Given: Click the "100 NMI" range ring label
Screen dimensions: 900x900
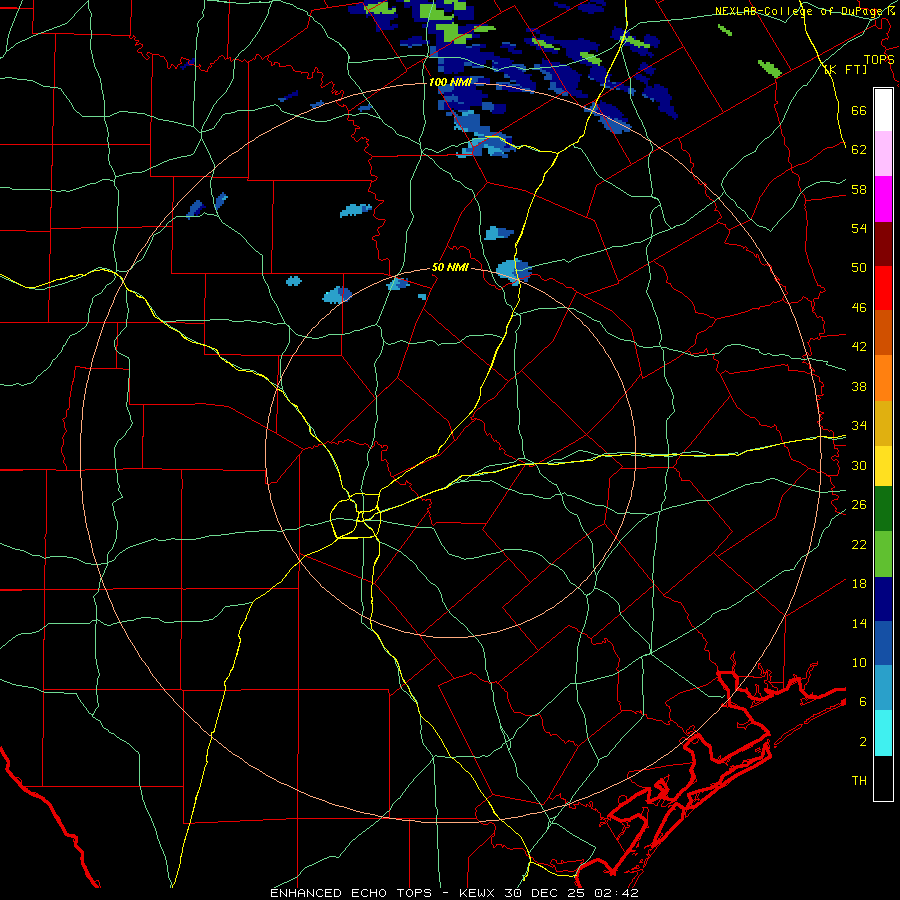Looking at the screenshot, I should pos(450,82).
